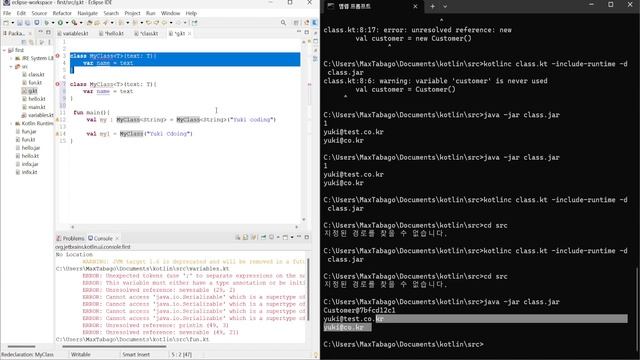Click the Pin Console icon
640x360 pixels.
pyautogui.click(x=264, y=237)
